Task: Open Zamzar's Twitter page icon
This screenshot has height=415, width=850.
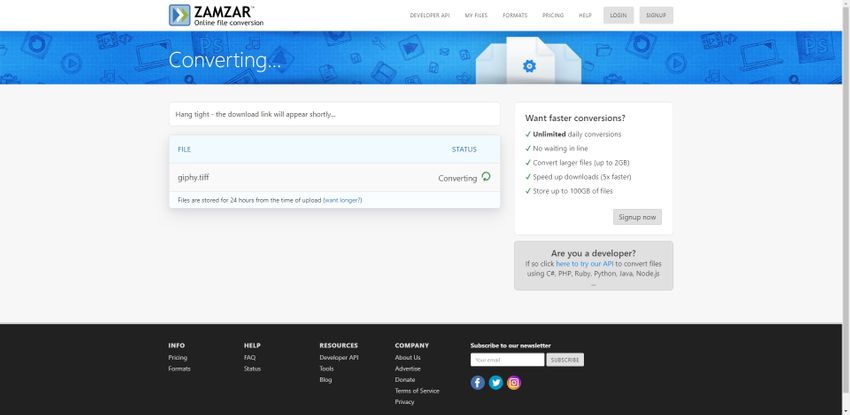Action: [x=496, y=382]
